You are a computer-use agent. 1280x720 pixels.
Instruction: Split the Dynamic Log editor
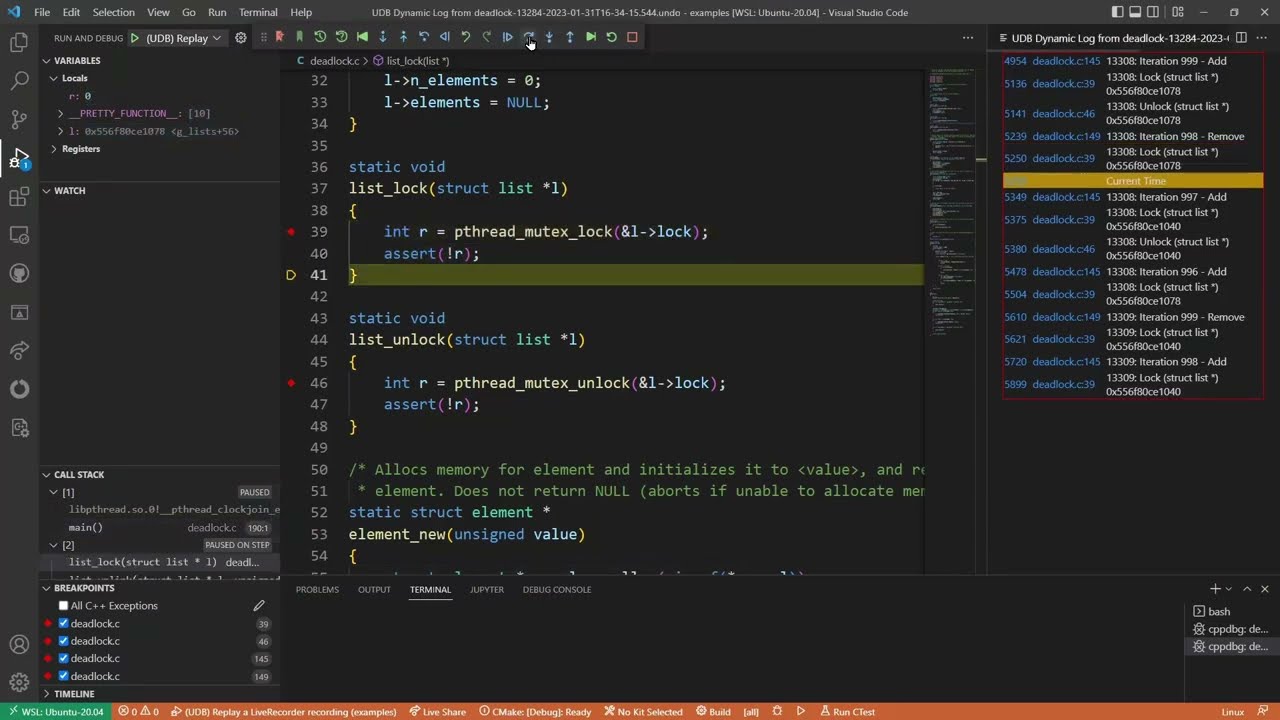[1241, 38]
